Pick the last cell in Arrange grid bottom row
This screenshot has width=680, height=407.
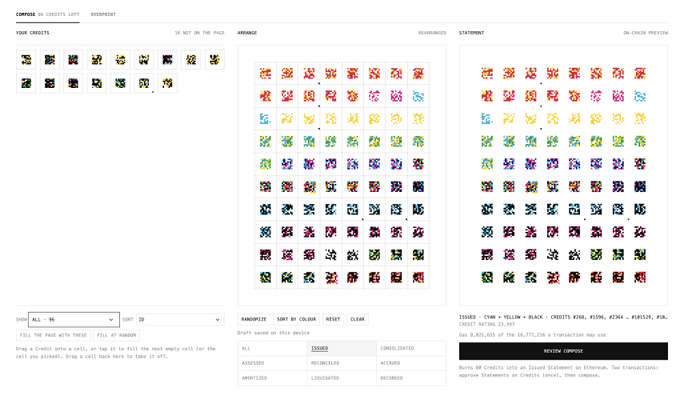(x=418, y=277)
